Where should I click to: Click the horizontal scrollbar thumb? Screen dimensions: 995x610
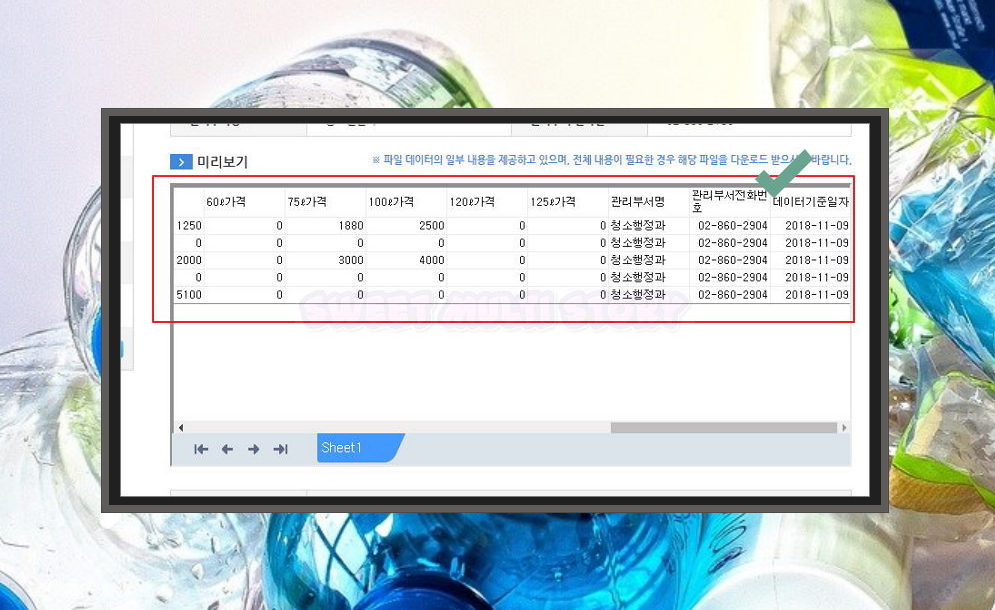[x=723, y=428]
